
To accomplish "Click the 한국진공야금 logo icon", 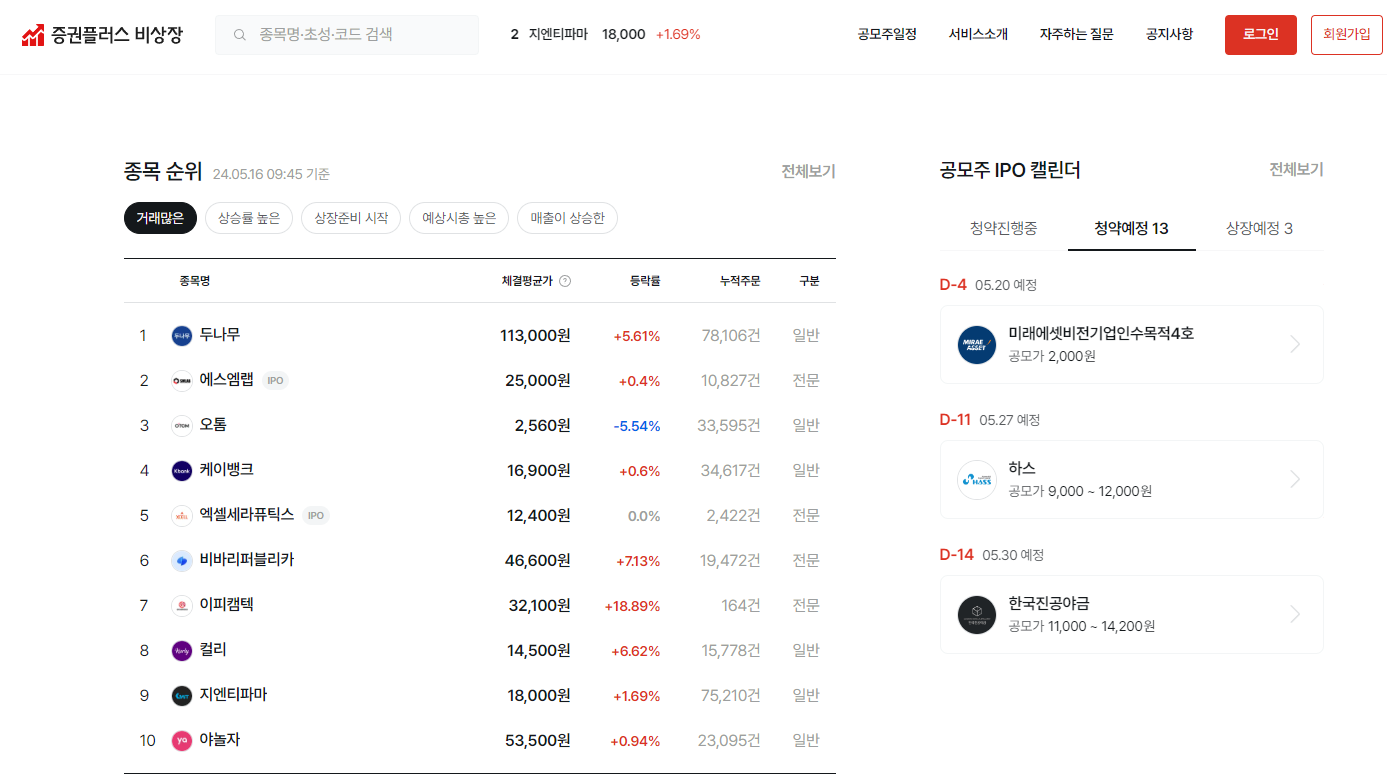I will click(x=976, y=614).
